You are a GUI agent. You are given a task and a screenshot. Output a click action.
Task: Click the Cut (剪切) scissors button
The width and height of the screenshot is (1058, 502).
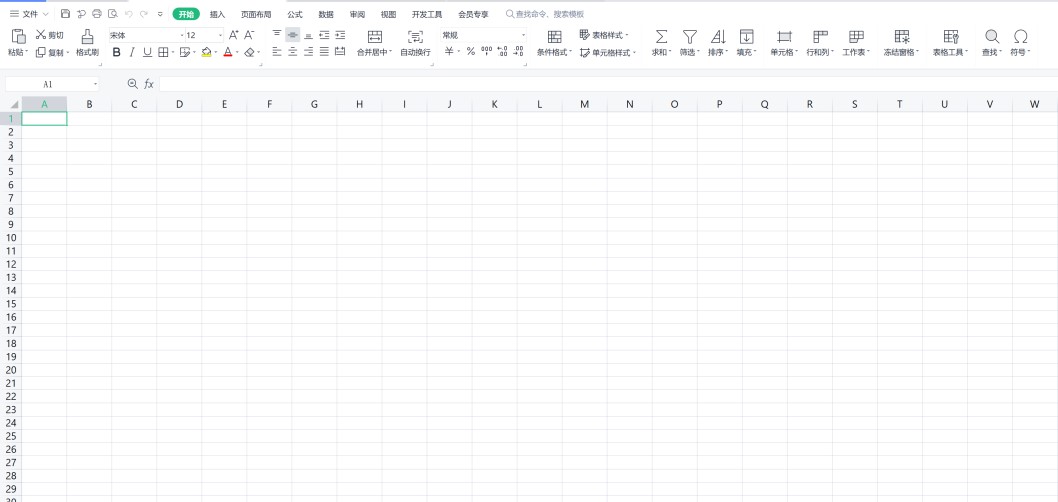pos(49,35)
